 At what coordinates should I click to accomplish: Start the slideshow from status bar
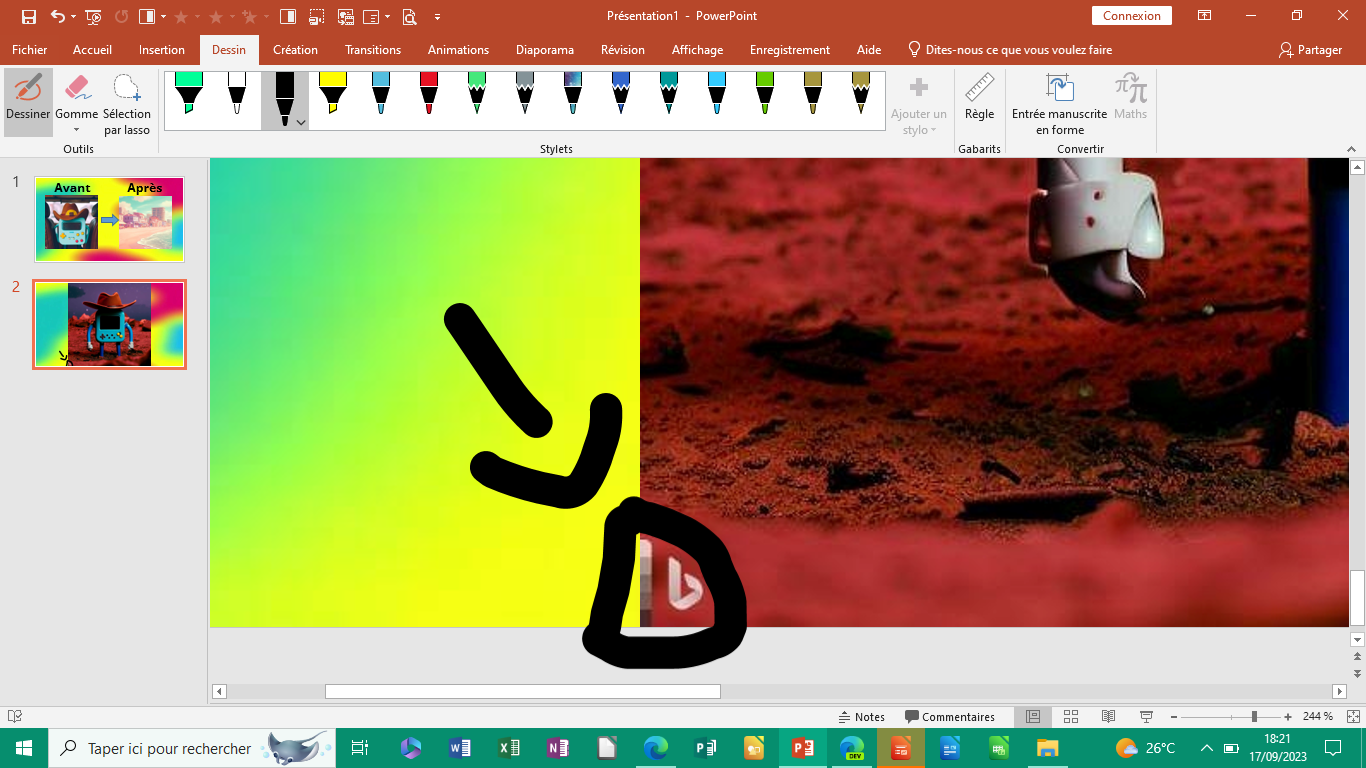pos(1146,717)
